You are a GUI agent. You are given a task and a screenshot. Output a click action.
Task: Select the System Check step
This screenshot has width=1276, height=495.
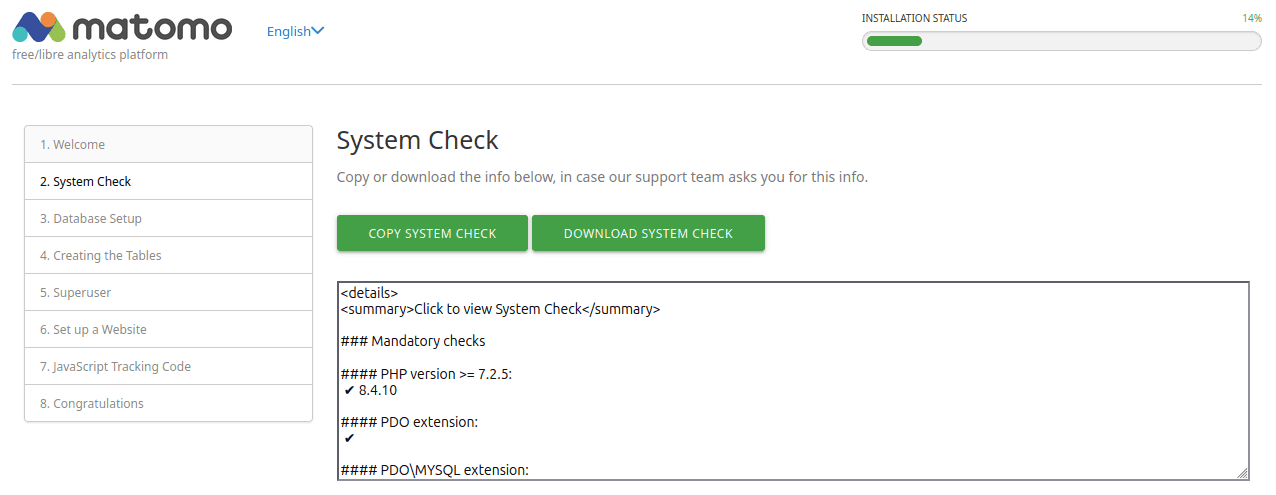(85, 181)
